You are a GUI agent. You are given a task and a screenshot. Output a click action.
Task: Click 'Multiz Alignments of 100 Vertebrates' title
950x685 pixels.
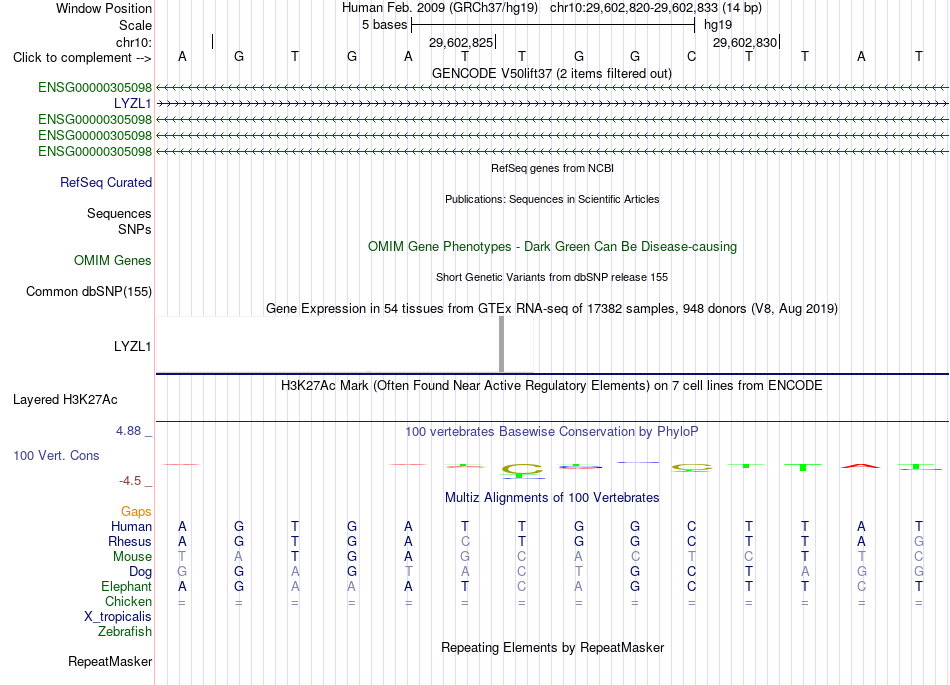(x=552, y=498)
